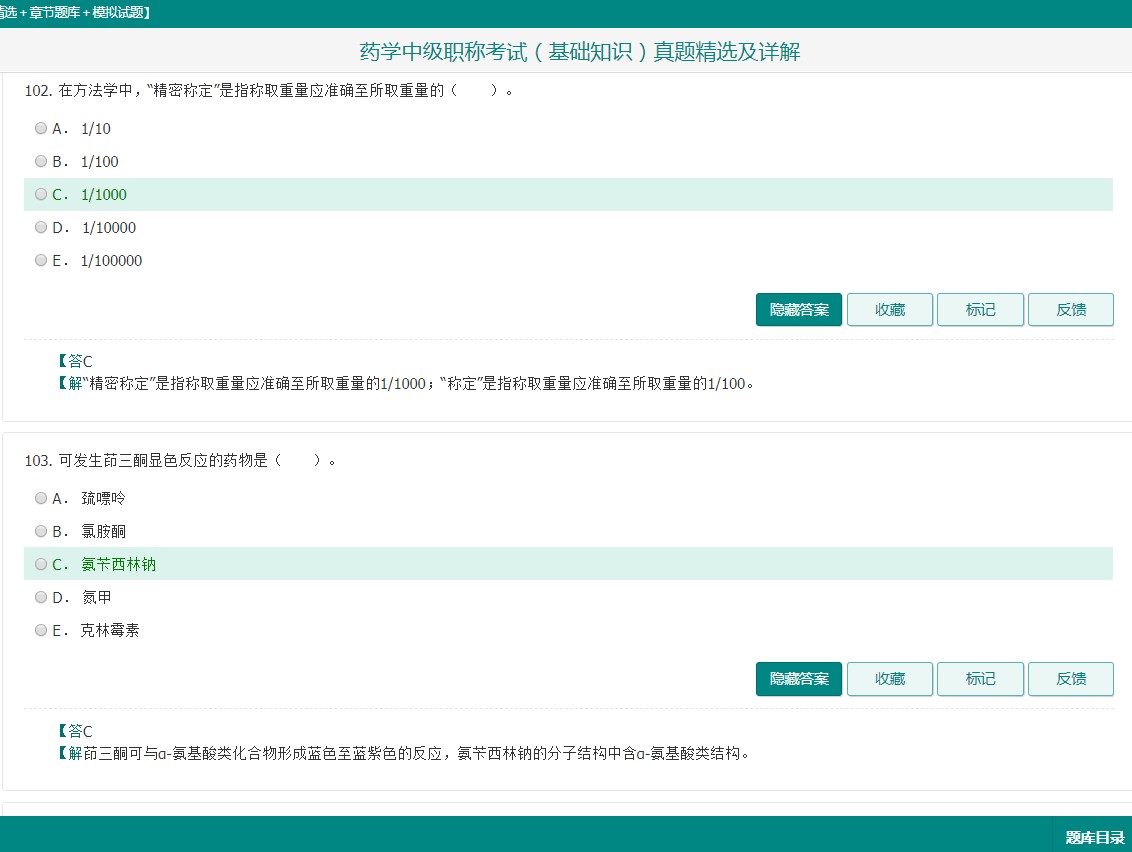Viewport: 1132px width, 852px height.
Task: Click 反馈 button under question 102
Action: 1071,310
